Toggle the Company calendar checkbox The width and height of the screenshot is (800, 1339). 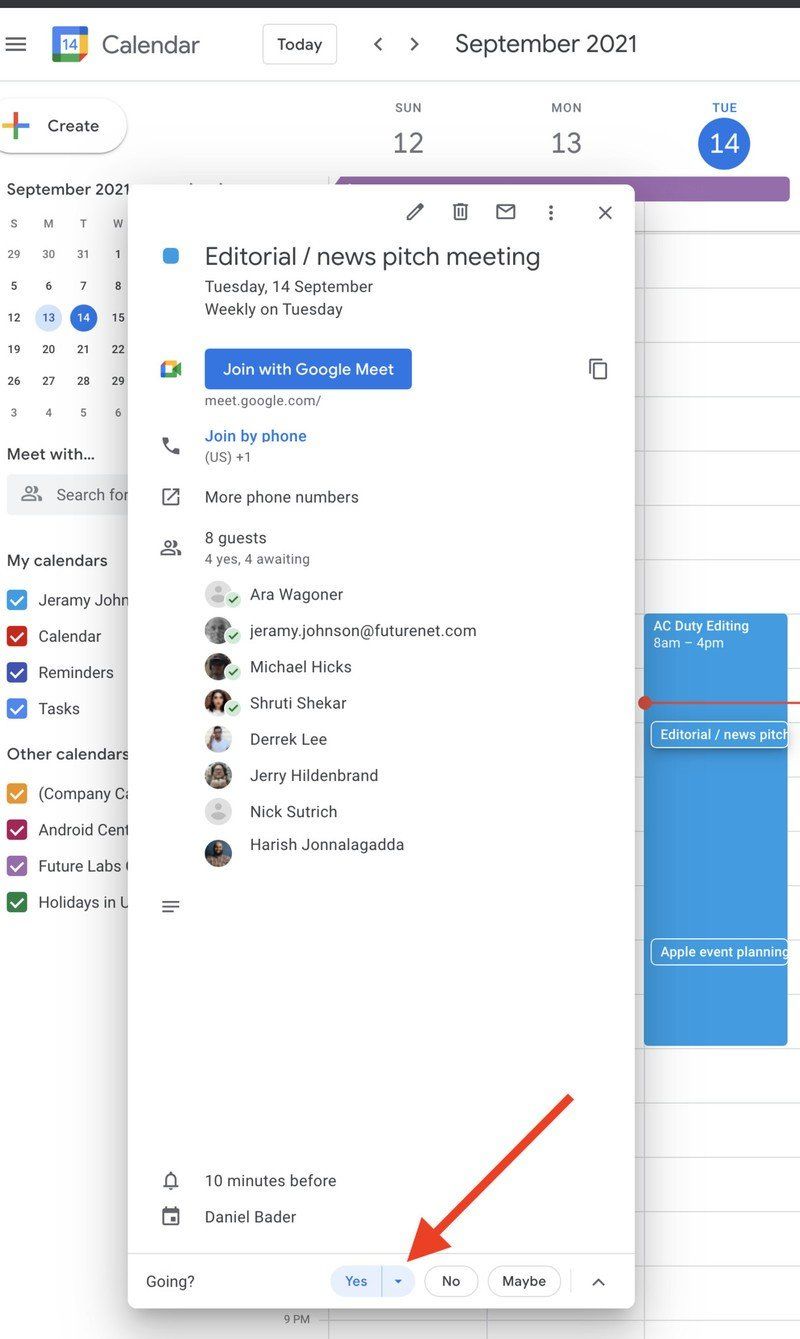click(x=17, y=793)
